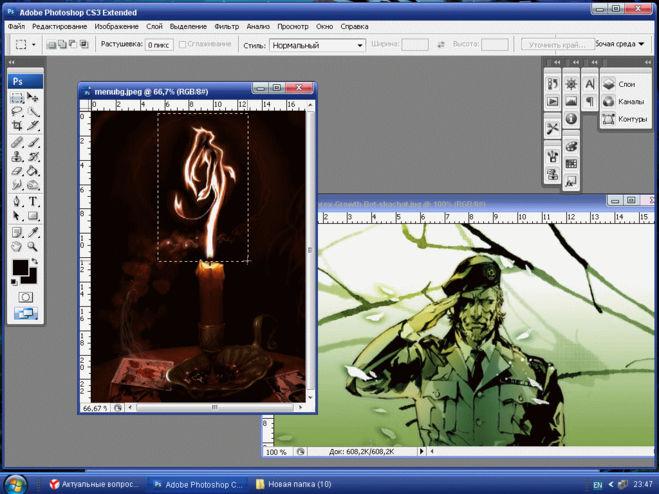Select the Move tool
This screenshot has height=494, width=659.
tap(33, 98)
